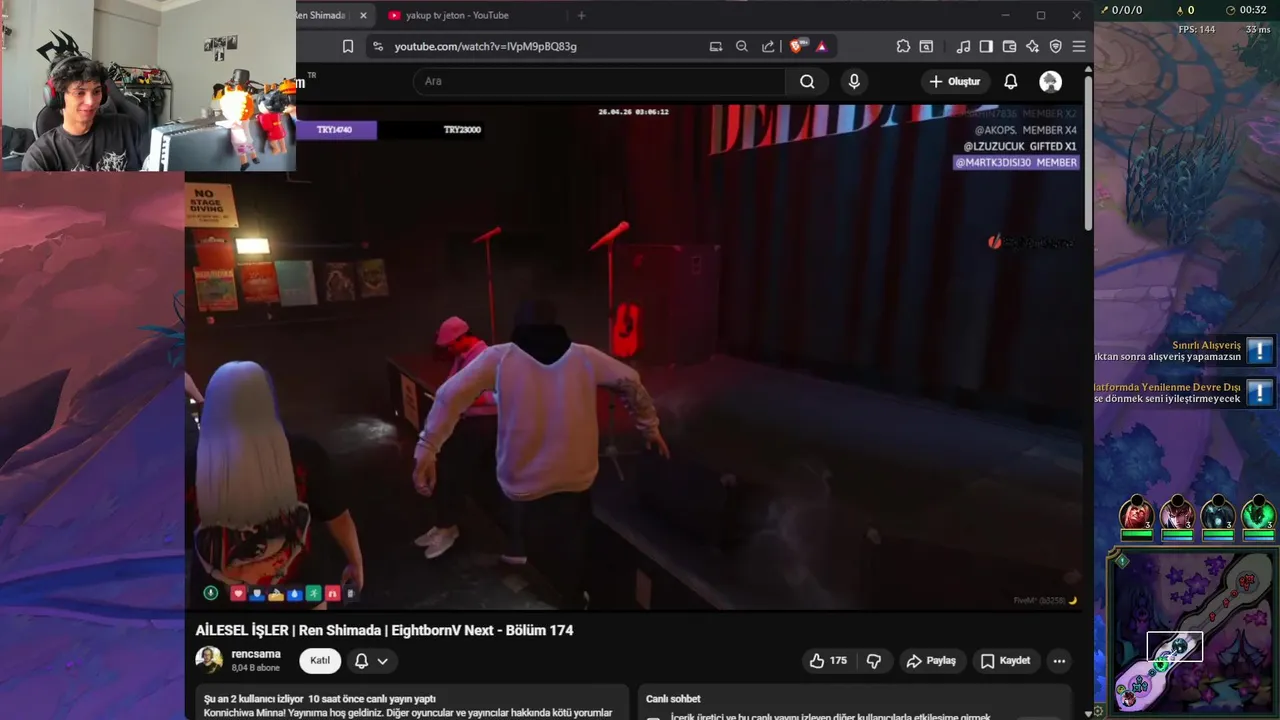Open the Leo AI sparkle icon

click(1032, 46)
